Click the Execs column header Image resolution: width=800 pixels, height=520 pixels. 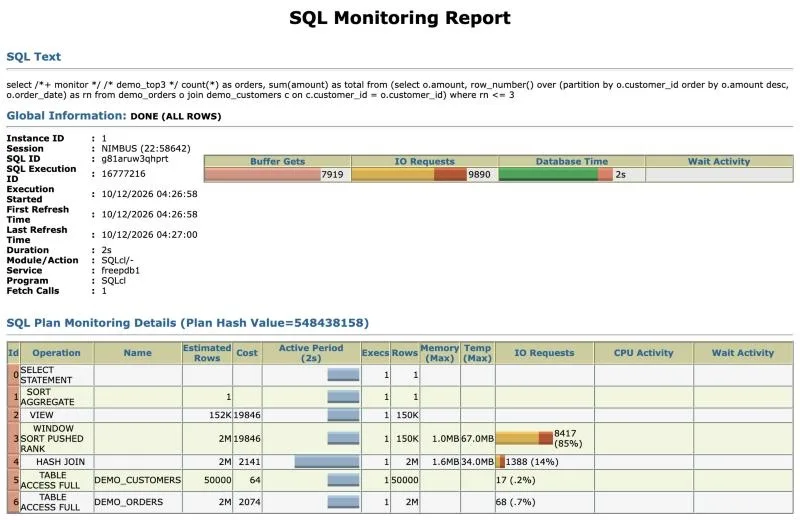(376, 353)
